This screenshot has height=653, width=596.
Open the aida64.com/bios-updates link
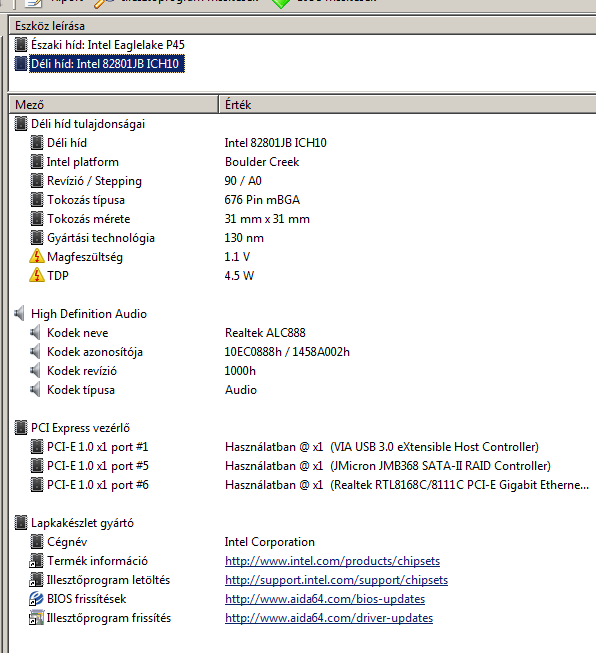(x=325, y=599)
